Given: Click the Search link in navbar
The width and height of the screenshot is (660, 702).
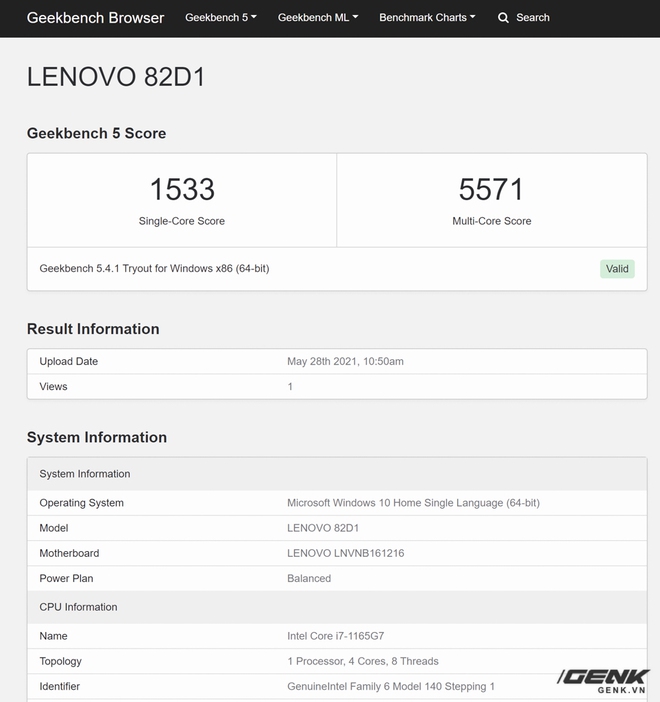Looking at the screenshot, I should point(532,17).
